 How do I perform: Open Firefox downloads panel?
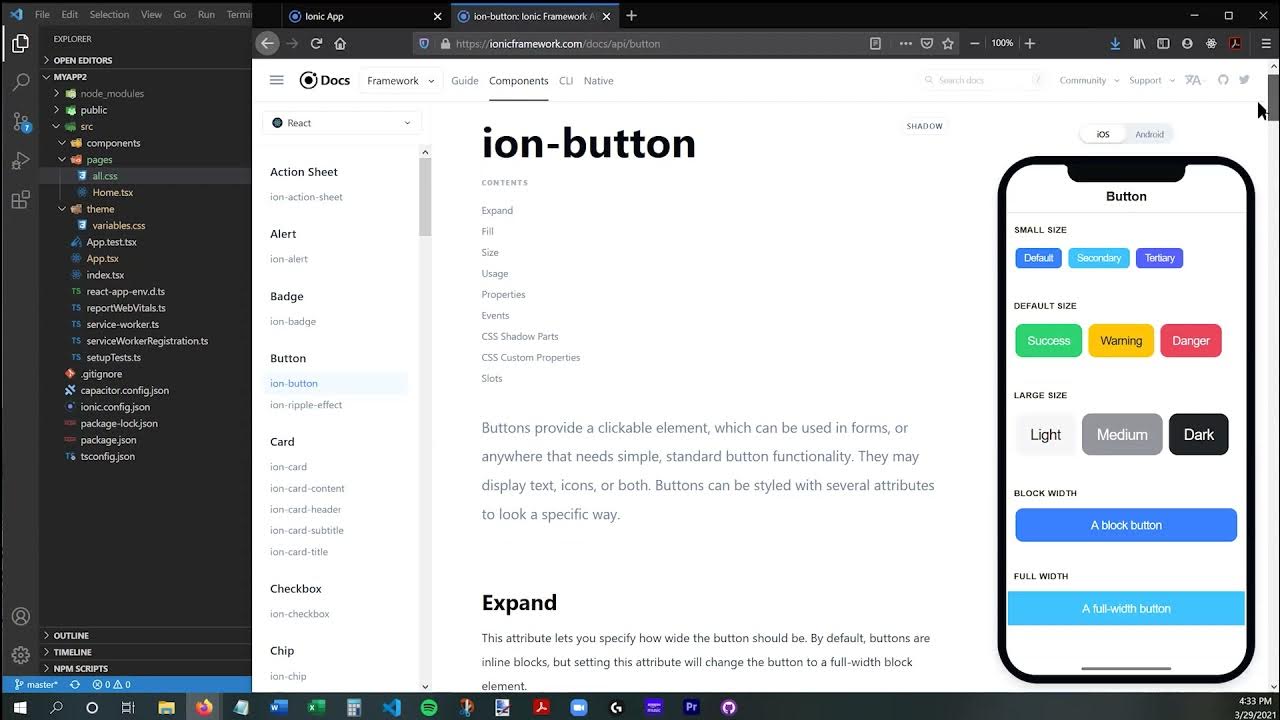pos(1115,43)
